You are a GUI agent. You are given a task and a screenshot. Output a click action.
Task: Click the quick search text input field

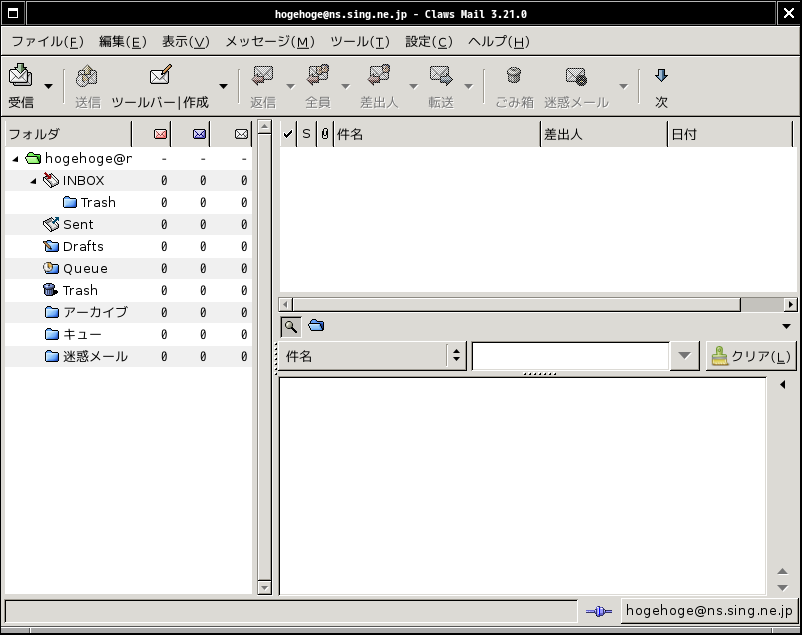tap(570, 356)
